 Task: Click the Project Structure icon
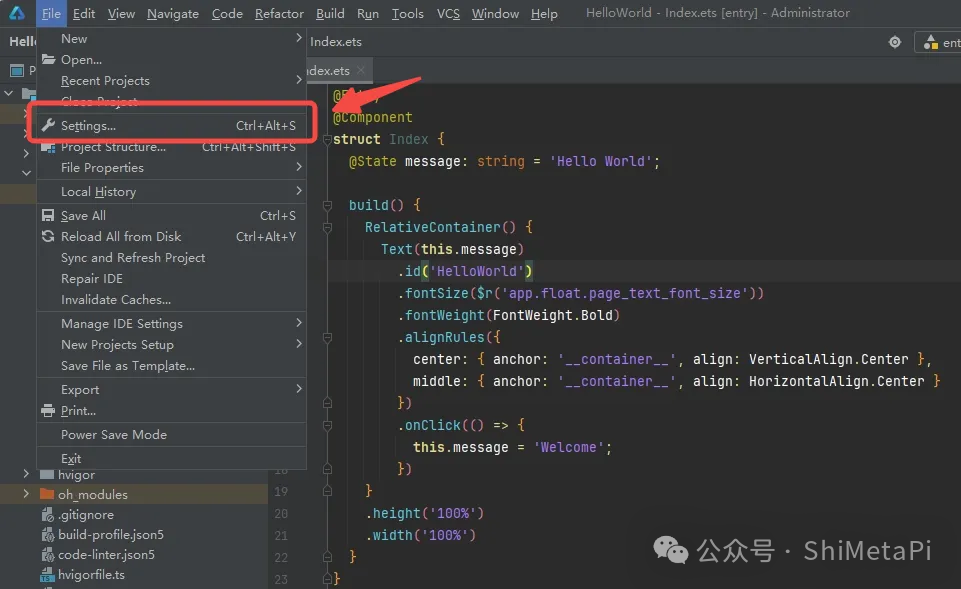point(48,147)
